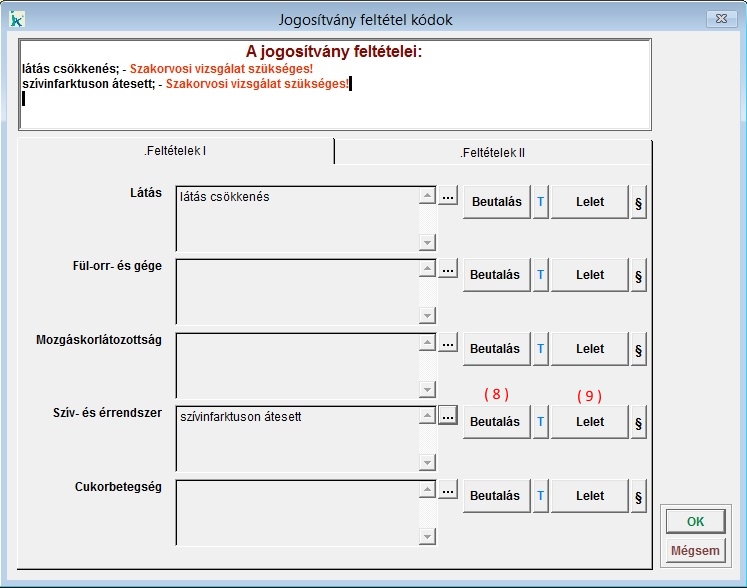Click the § icon for Mozgáskorlátozottság

click(x=638, y=349)
